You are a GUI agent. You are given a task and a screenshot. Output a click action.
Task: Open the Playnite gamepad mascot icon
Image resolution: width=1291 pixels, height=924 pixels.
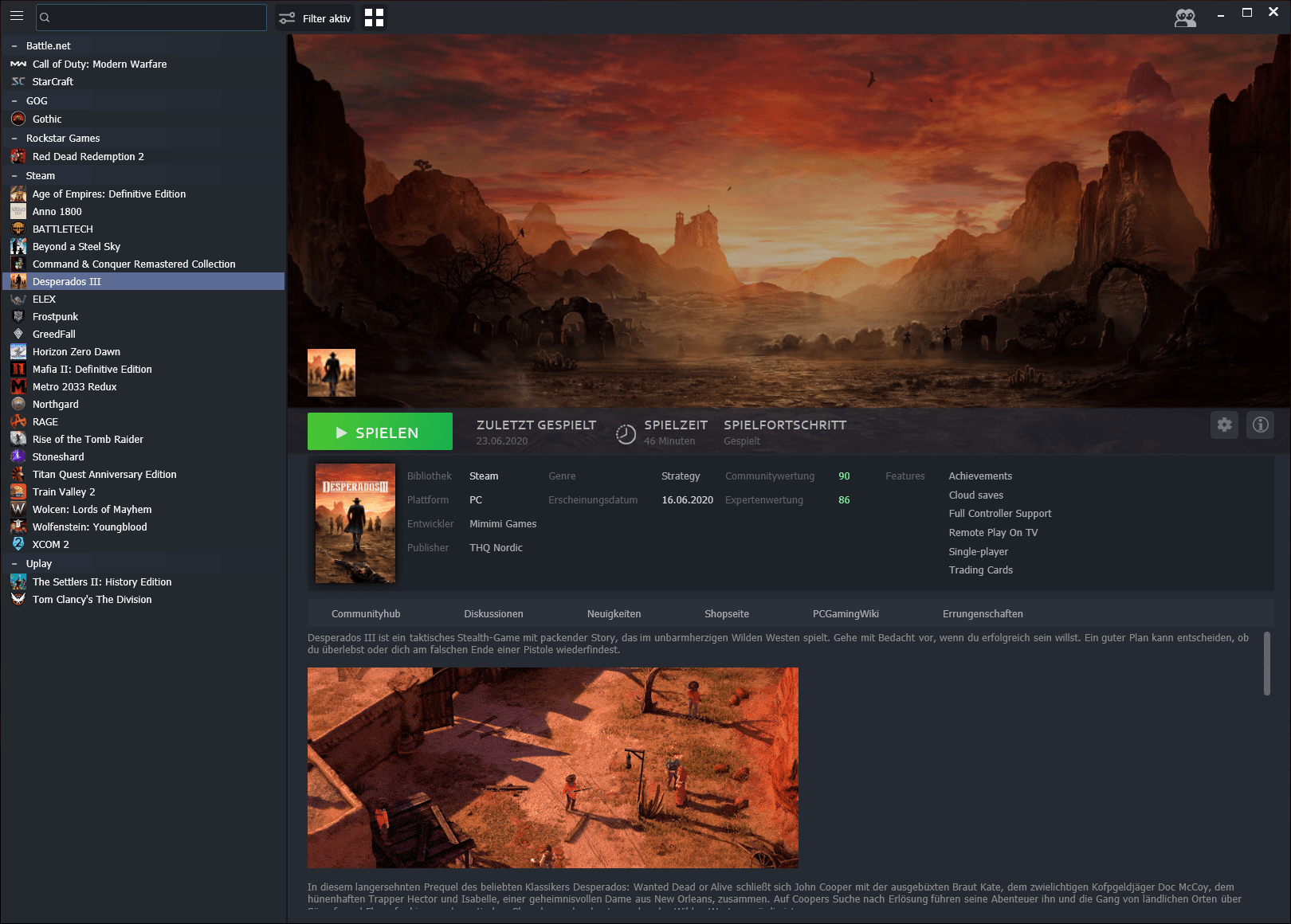pyautogui.click(x=1185, y=18)
